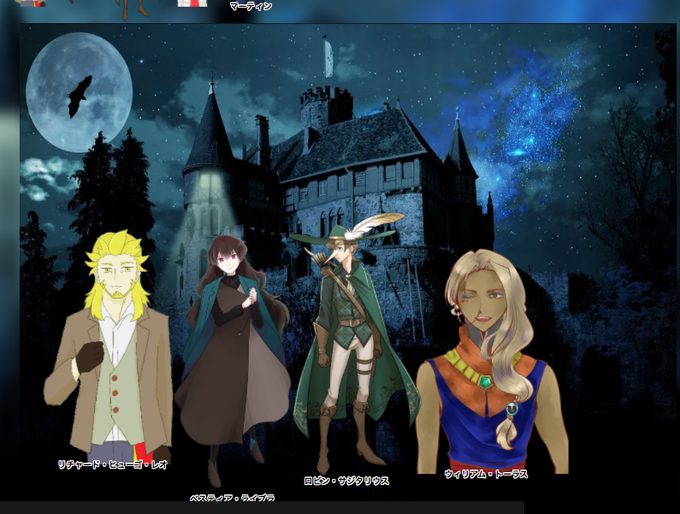Select the winking William character in blue vest

click(x=492, y=361)
